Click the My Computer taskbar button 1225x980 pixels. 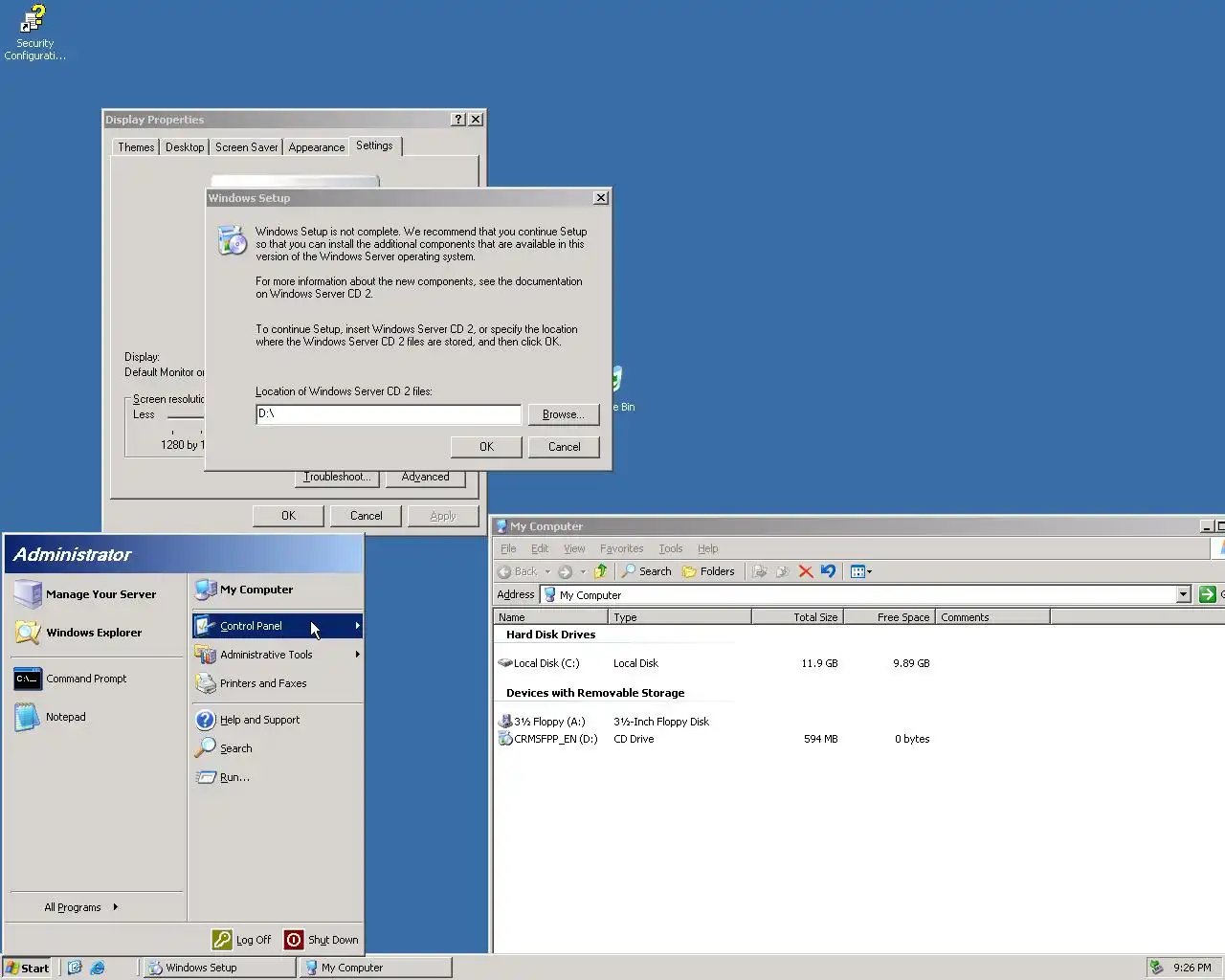point(375,968)
